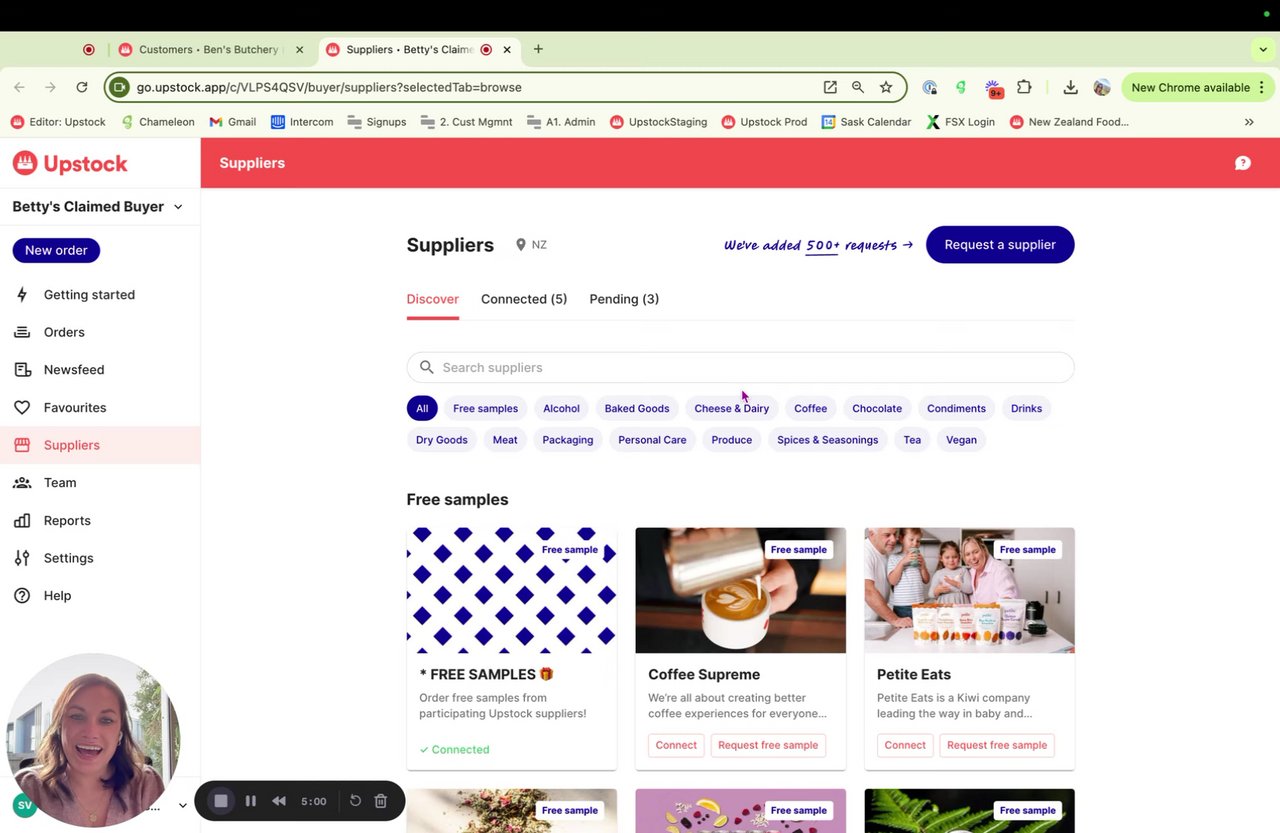Click Request a supplier button
Screen dimensions: 1280x833
coord(1000,245)
